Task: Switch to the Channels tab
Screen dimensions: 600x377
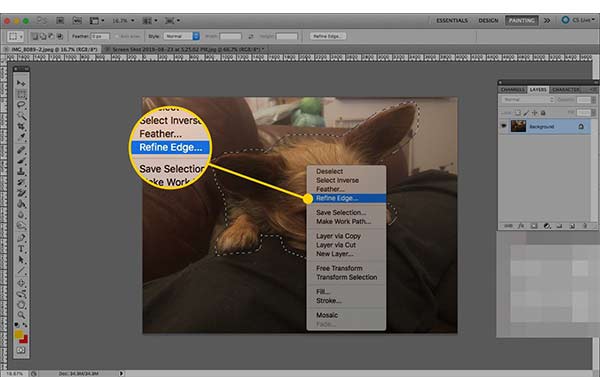Action: (x=512, y=90)
